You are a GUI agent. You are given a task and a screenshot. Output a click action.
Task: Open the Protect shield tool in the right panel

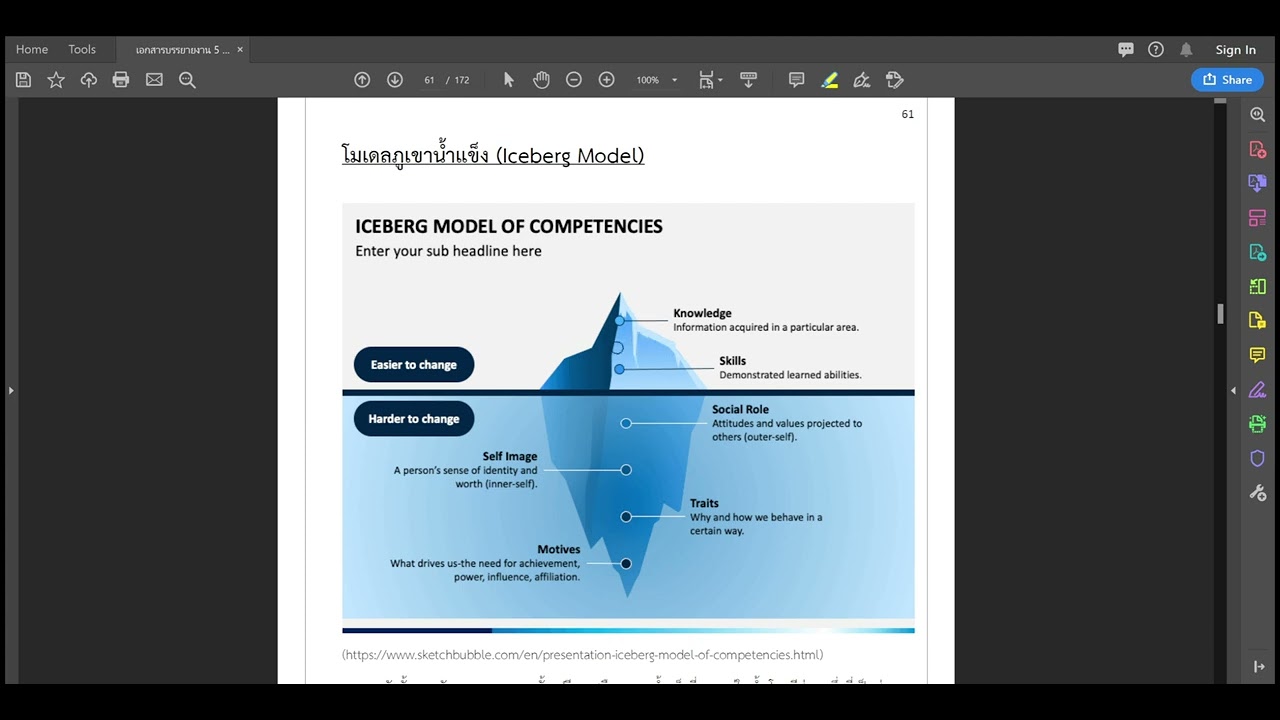click(1258, 458)
